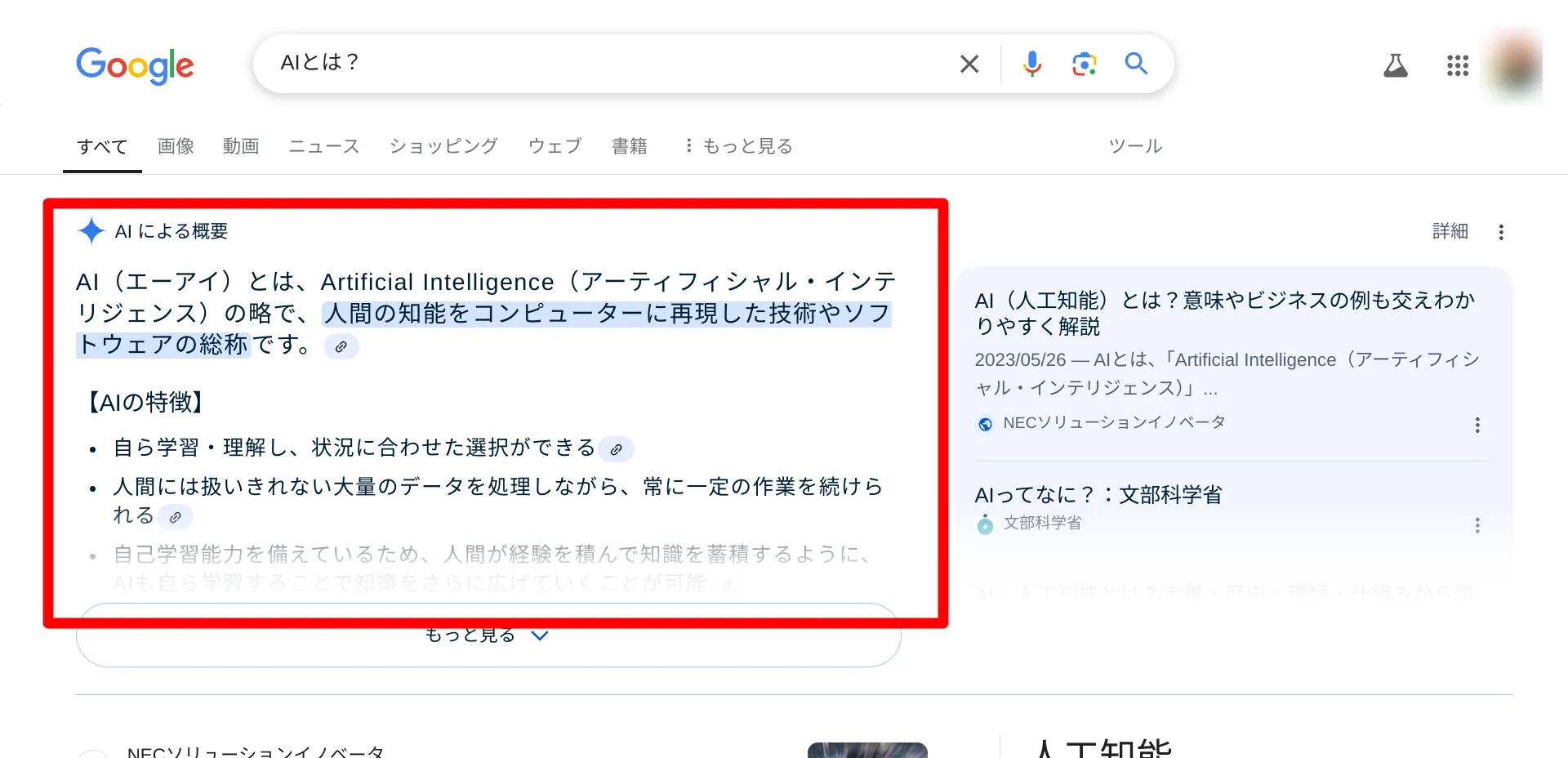Open three-dot menu for 文部科学省 source
Screen dimensions: 1568x758
(1477, 525)
